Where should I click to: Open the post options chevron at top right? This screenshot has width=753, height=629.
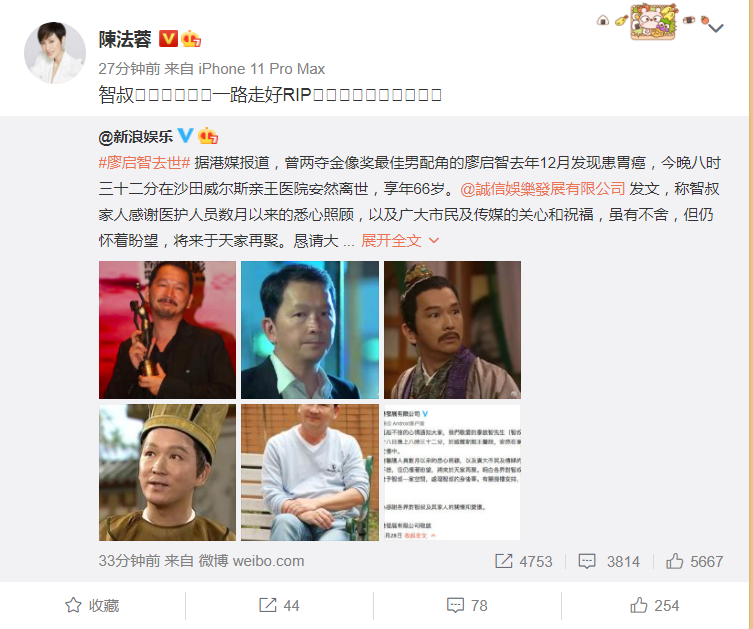pyautogui.click(x=716, y=28)
